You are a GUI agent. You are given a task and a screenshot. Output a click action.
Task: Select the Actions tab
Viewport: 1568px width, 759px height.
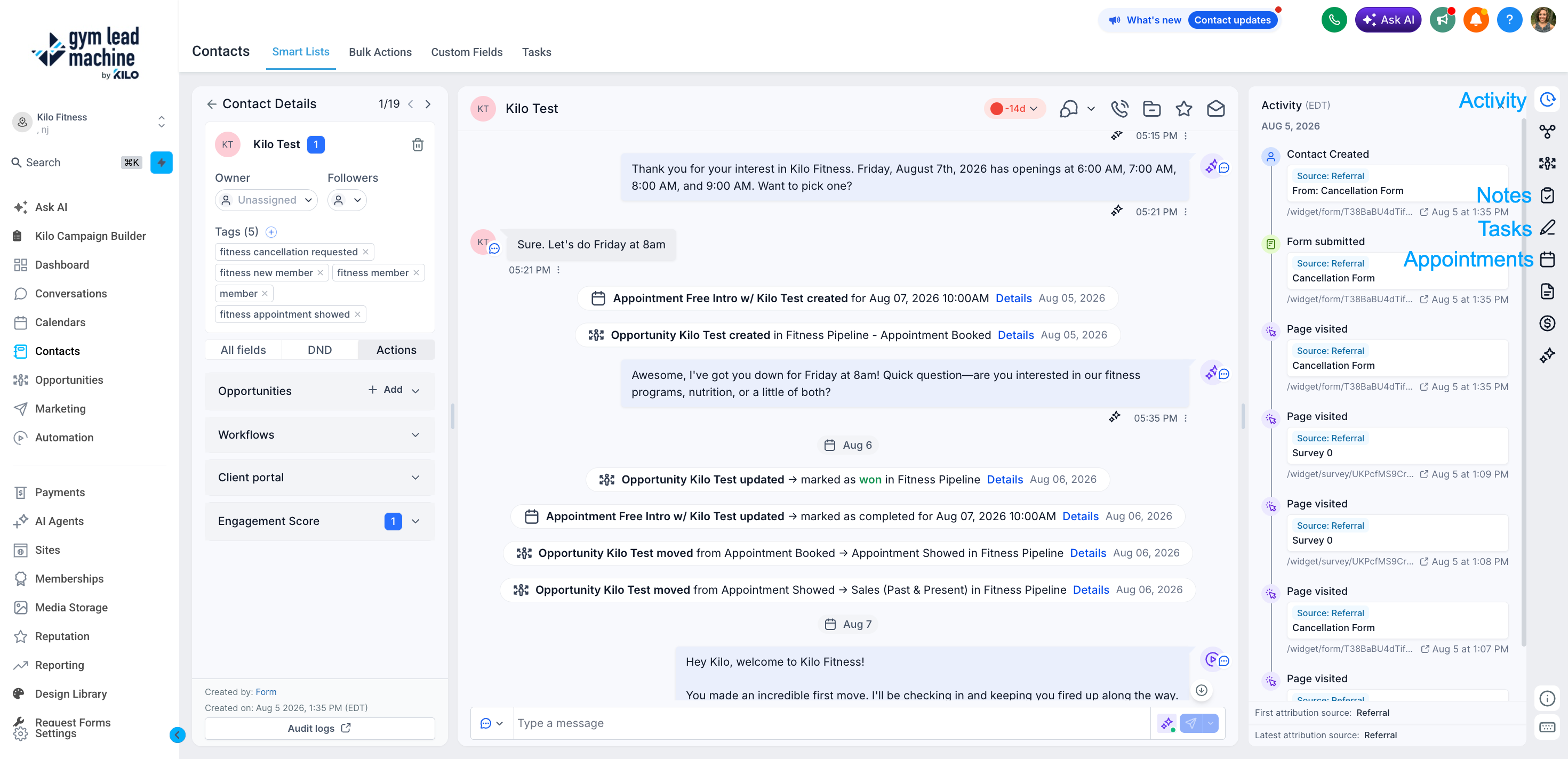click(x=396, y=350)
